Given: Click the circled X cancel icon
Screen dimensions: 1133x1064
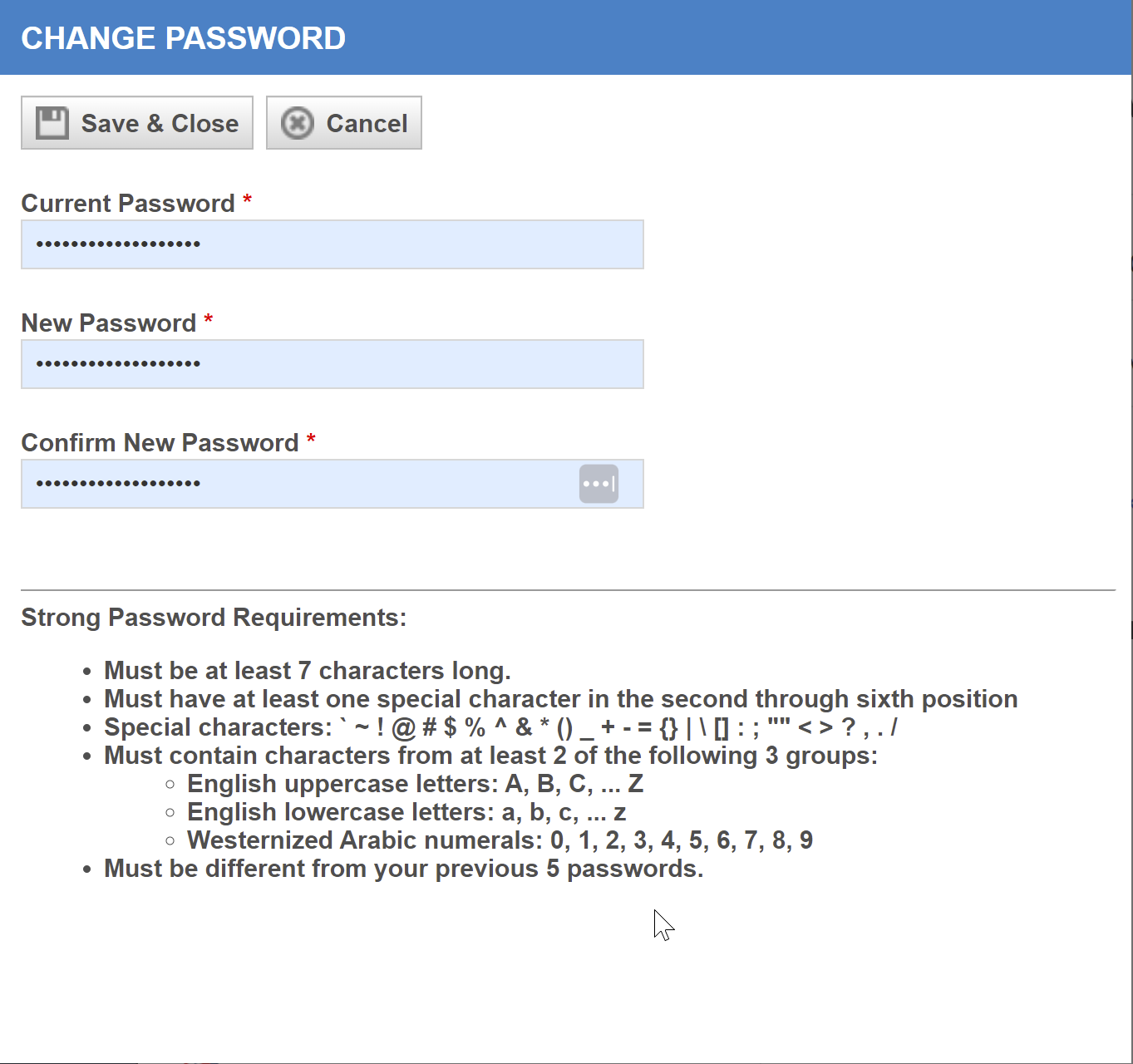Looking at the screenshot, I should (297, 123).
